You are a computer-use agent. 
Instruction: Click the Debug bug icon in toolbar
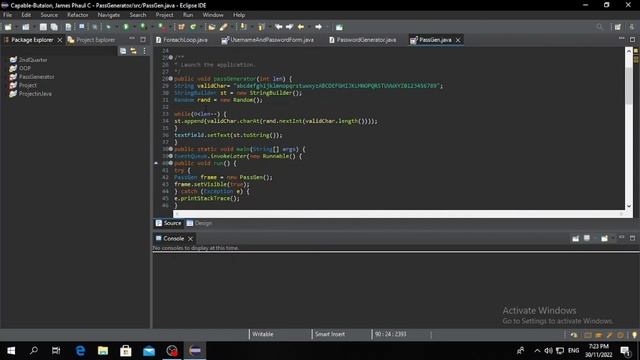(x=109, y=27)
